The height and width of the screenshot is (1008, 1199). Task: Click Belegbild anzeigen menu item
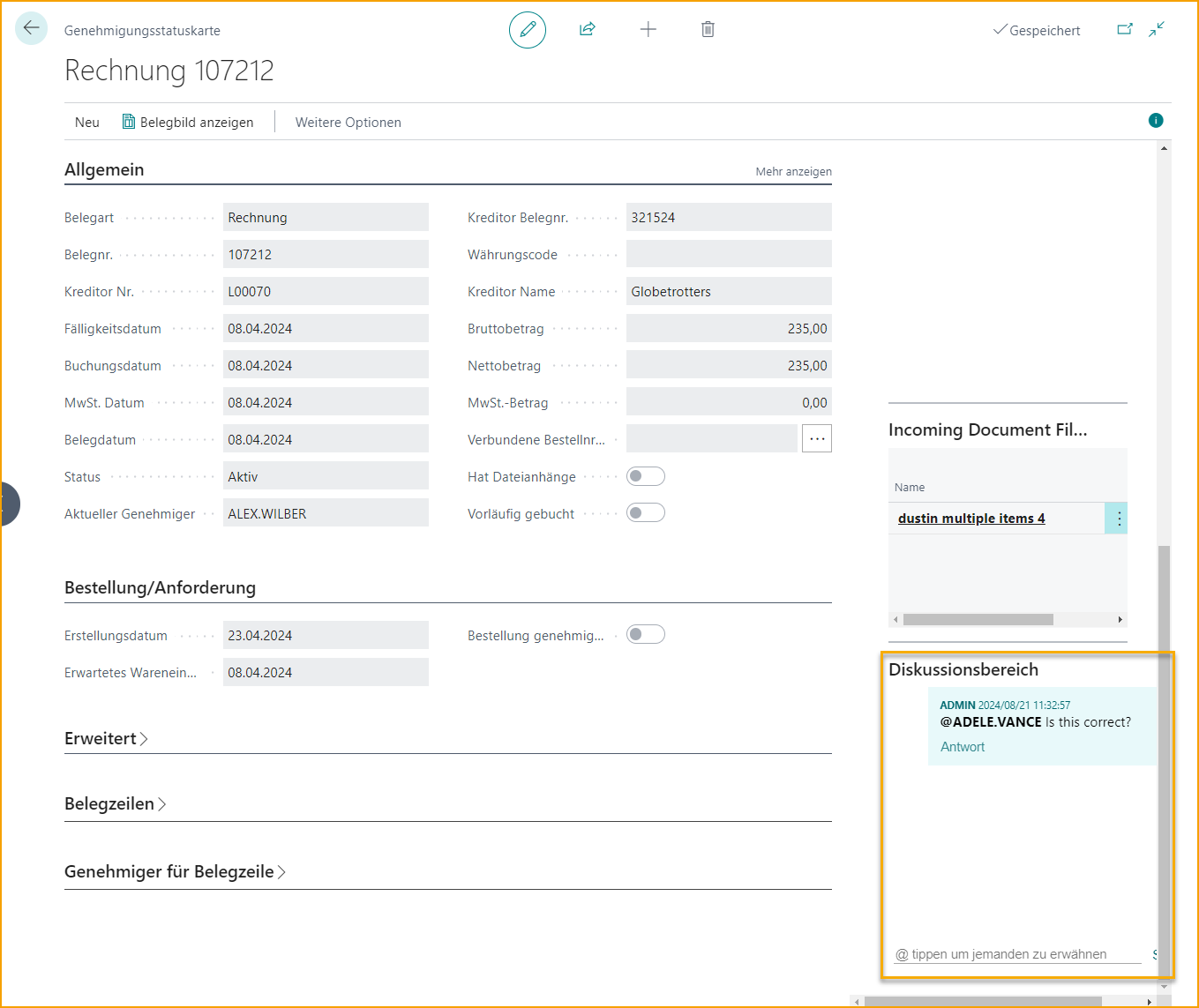click(x=188, y=123)
